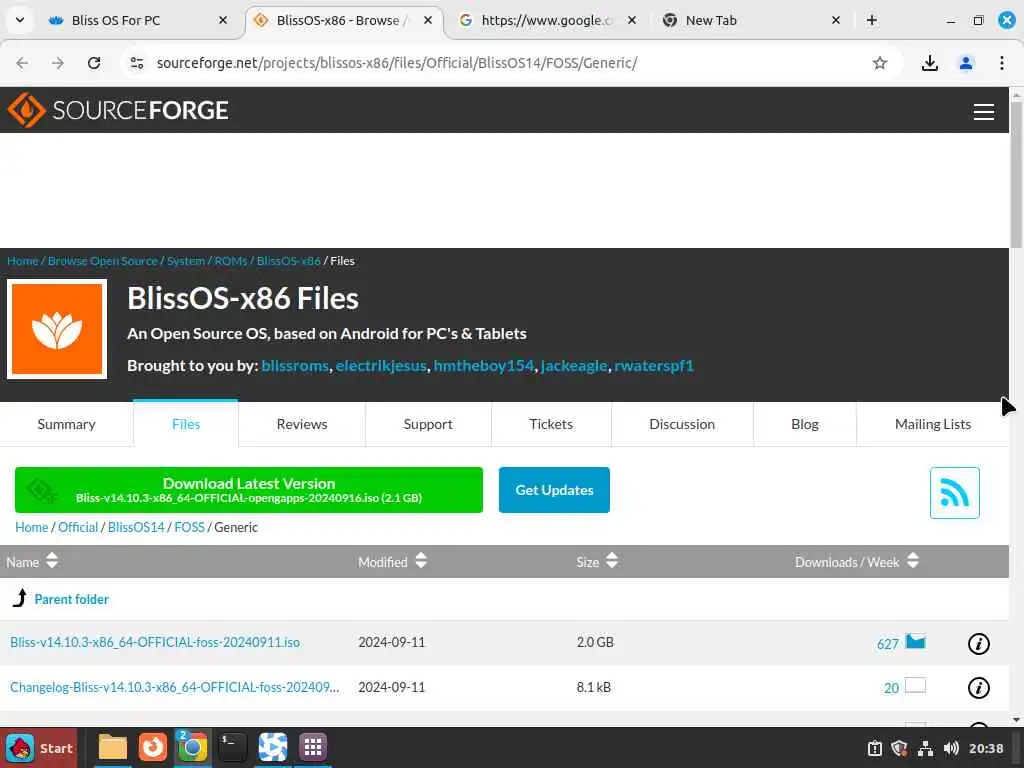Click the BlissOS lotus project logo
This screenshot has height=768, width=1024.
click(57, 329)
